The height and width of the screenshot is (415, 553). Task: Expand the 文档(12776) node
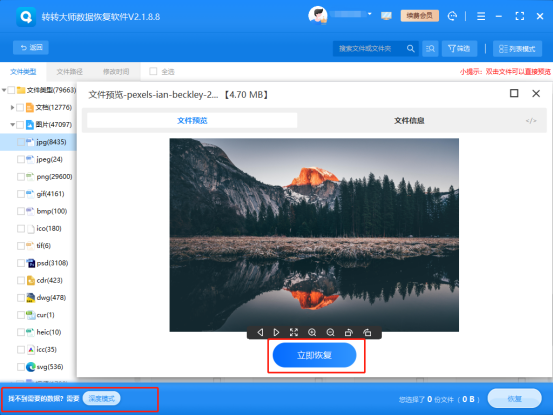pyautogui.click(x=12, y=108)
